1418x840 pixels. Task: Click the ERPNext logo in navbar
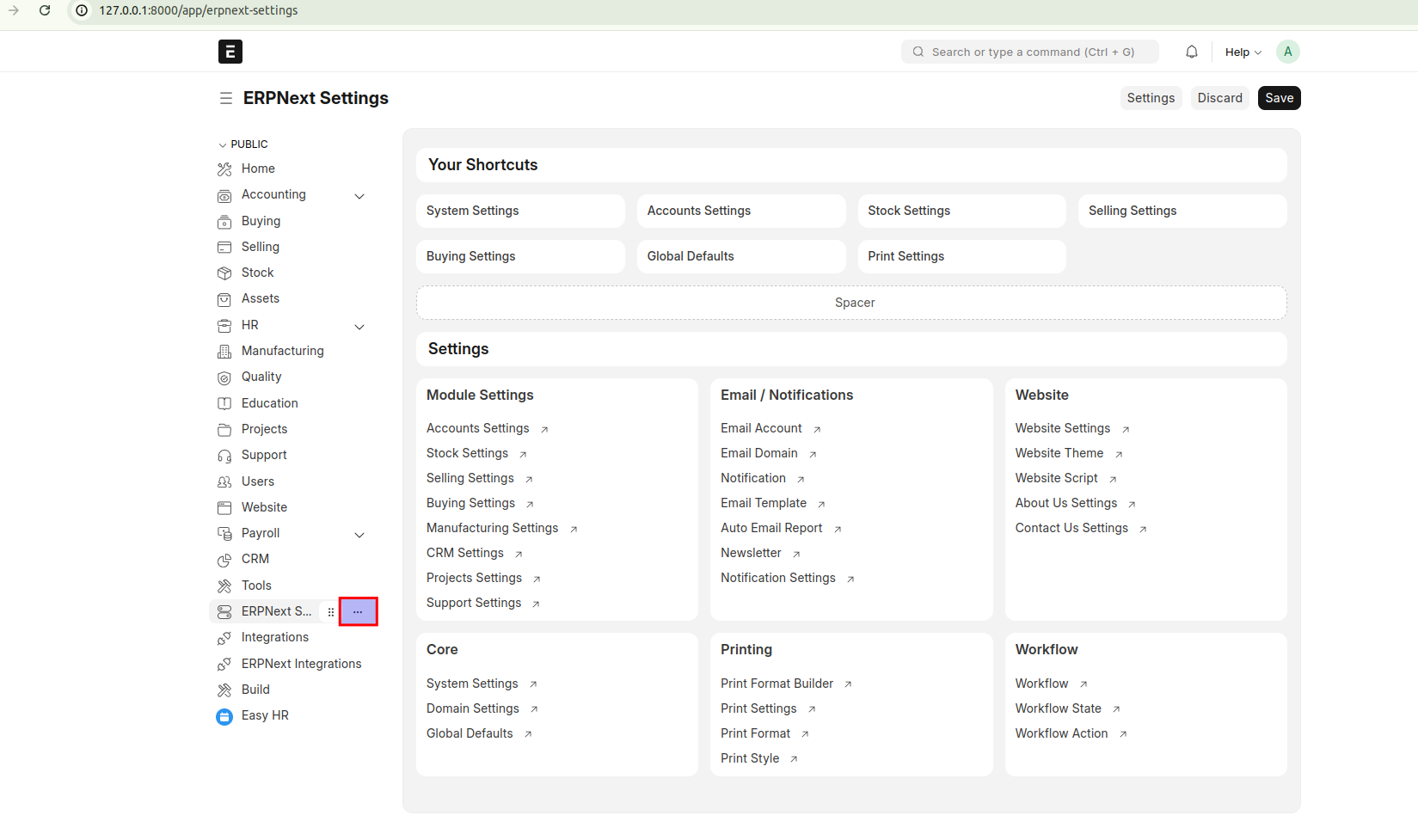(230, 52)
